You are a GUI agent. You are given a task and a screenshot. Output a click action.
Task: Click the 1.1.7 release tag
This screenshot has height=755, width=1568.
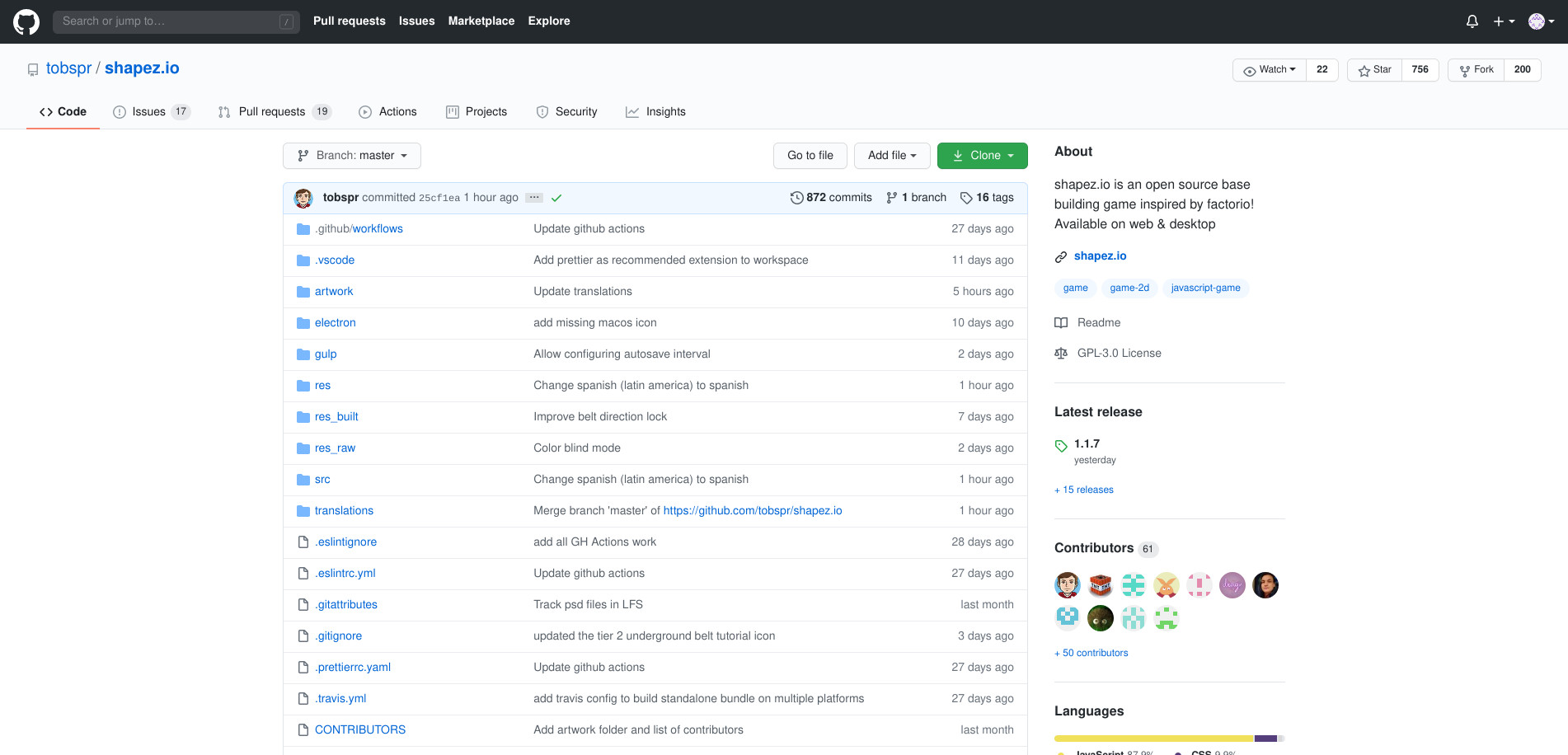[1087, 443]
